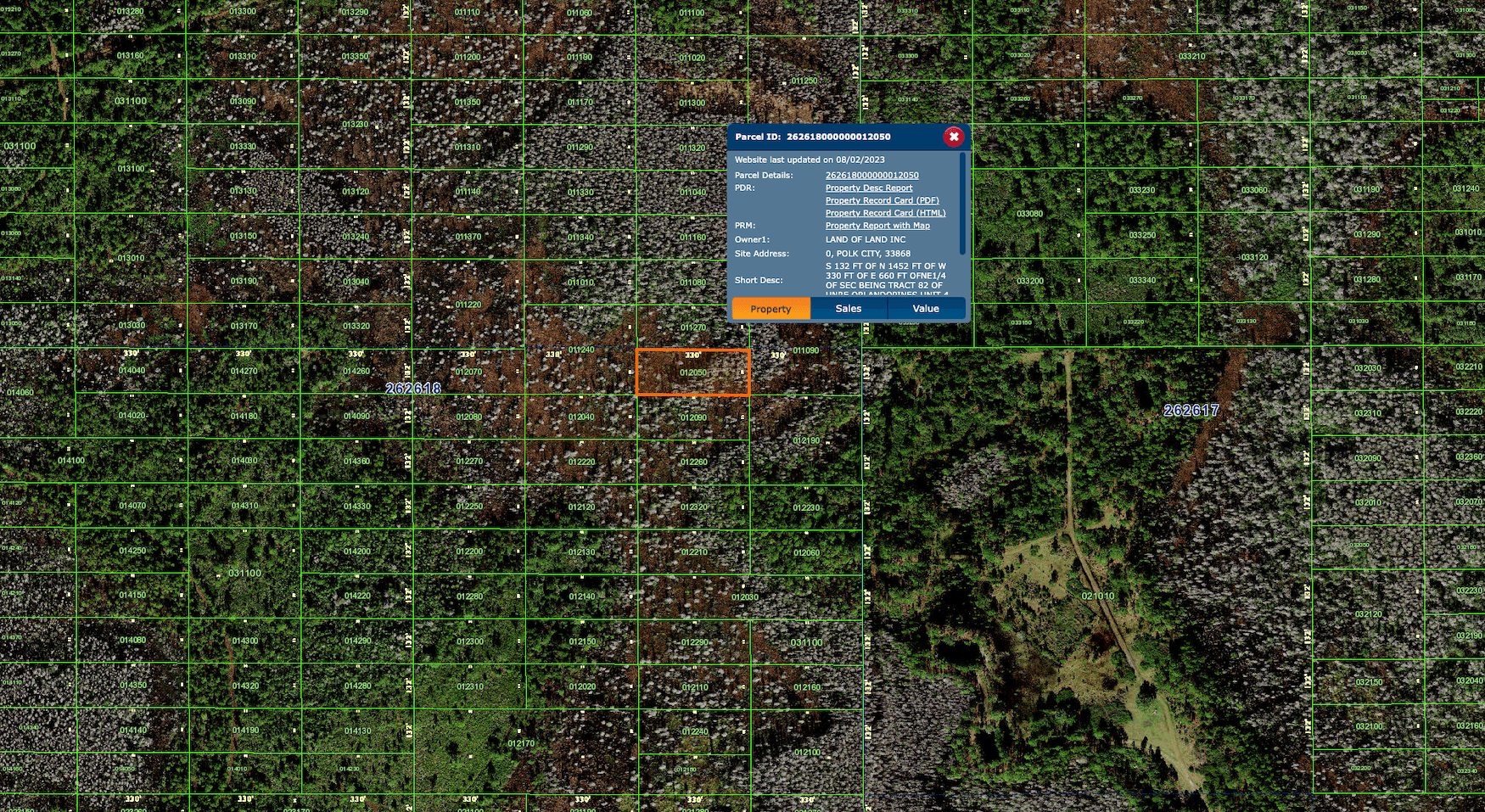Select parcel 012310 on the map
The image size is (1485, 812).
tap(469, 686)
